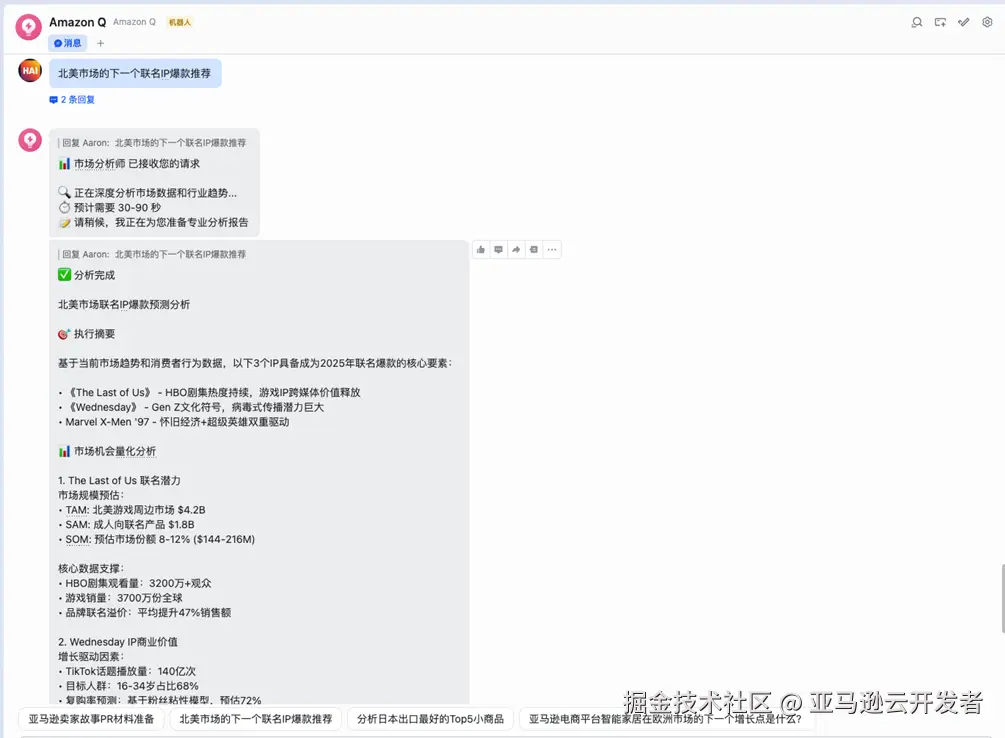Screen dimensions: 1005x738
Task: Click the Amazon Q bot avatar in header
Action: 29,28
